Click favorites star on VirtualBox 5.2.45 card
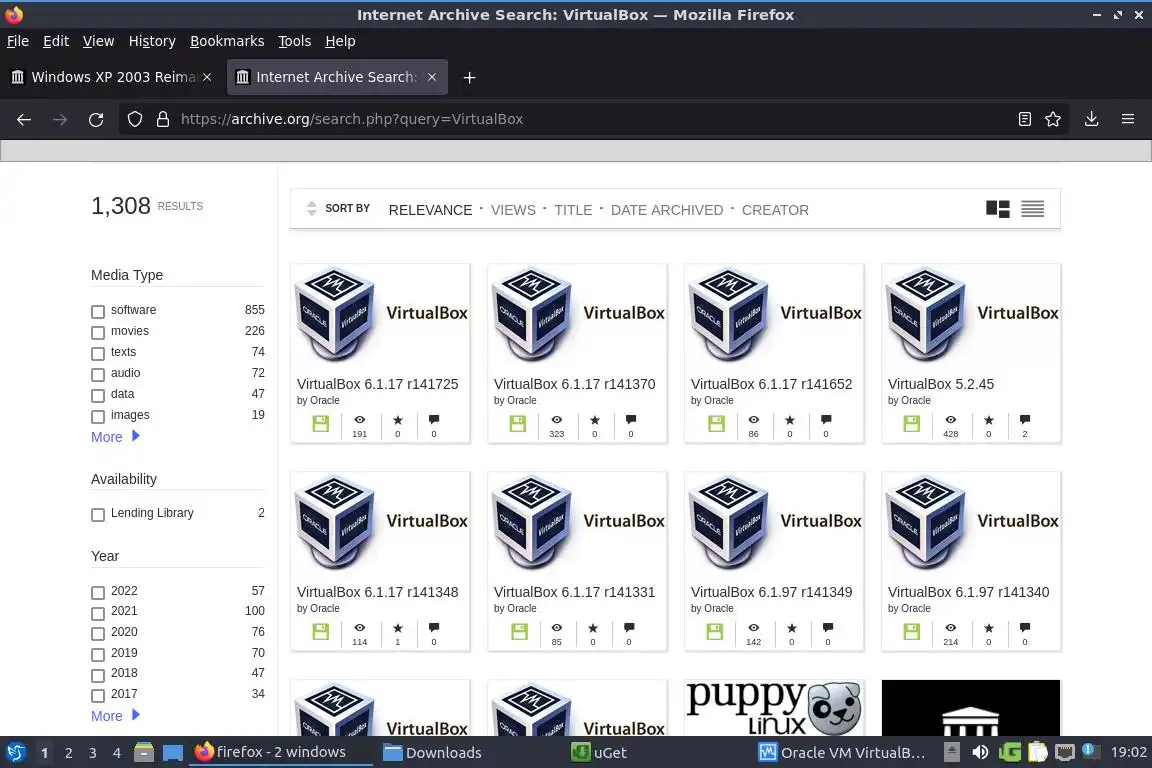This screenshot has width=1152, height=768. (x=989, y=420)
